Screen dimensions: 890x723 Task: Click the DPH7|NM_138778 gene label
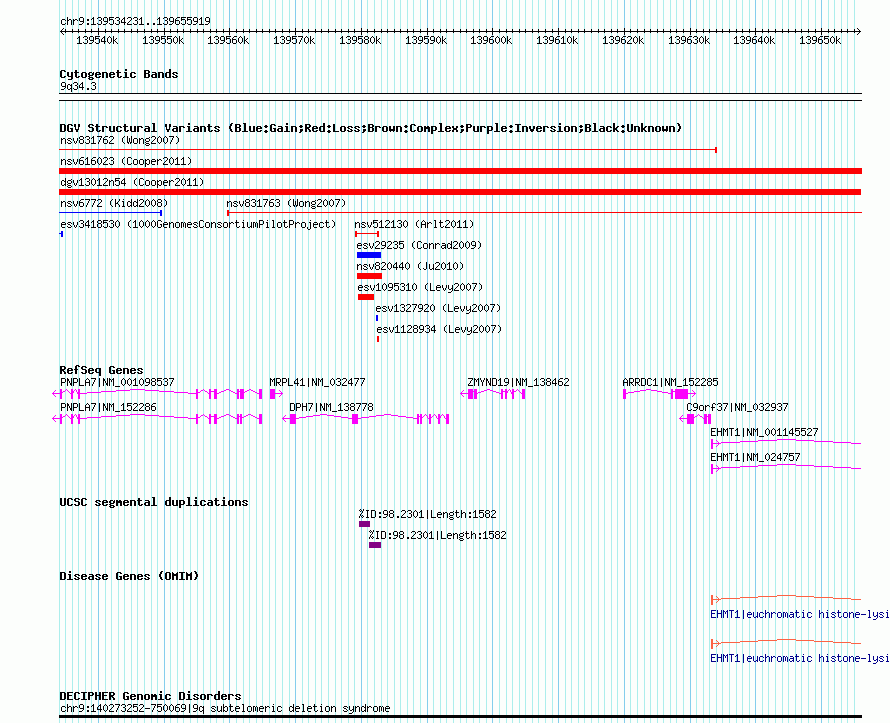331,407
